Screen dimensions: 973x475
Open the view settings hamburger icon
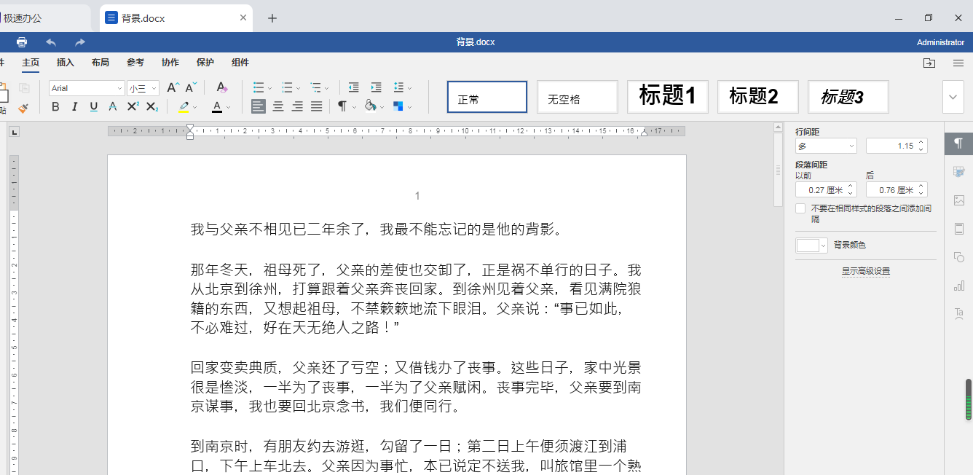click(x=959, y=63)
